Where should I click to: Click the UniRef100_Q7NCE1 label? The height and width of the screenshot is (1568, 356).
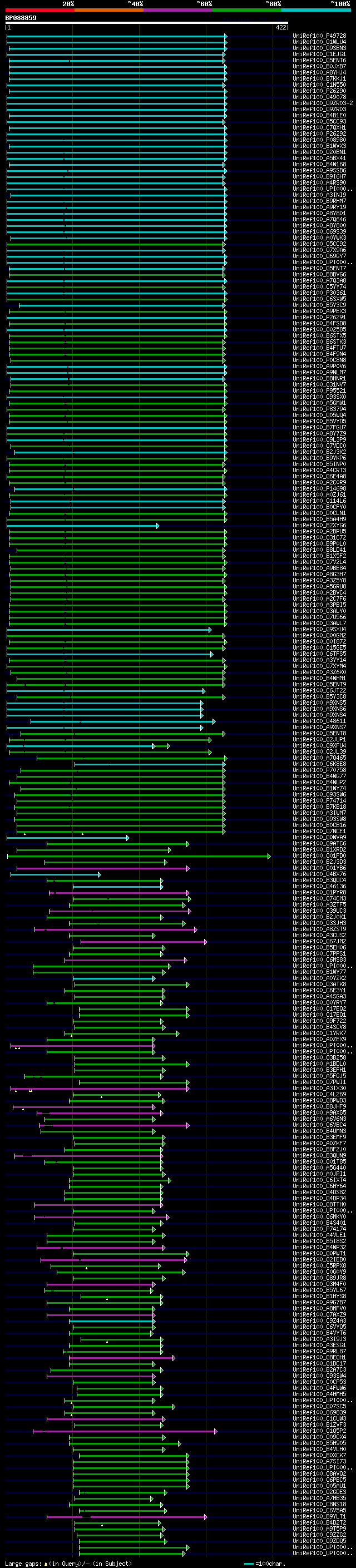319,832
